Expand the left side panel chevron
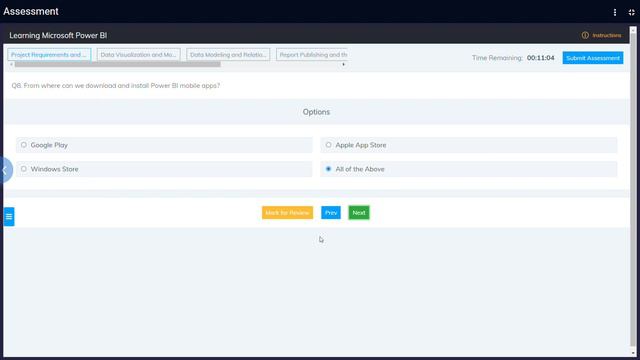The height and width of the screenshot is (360, 640). pyautogui.click(x=5, y=170)
